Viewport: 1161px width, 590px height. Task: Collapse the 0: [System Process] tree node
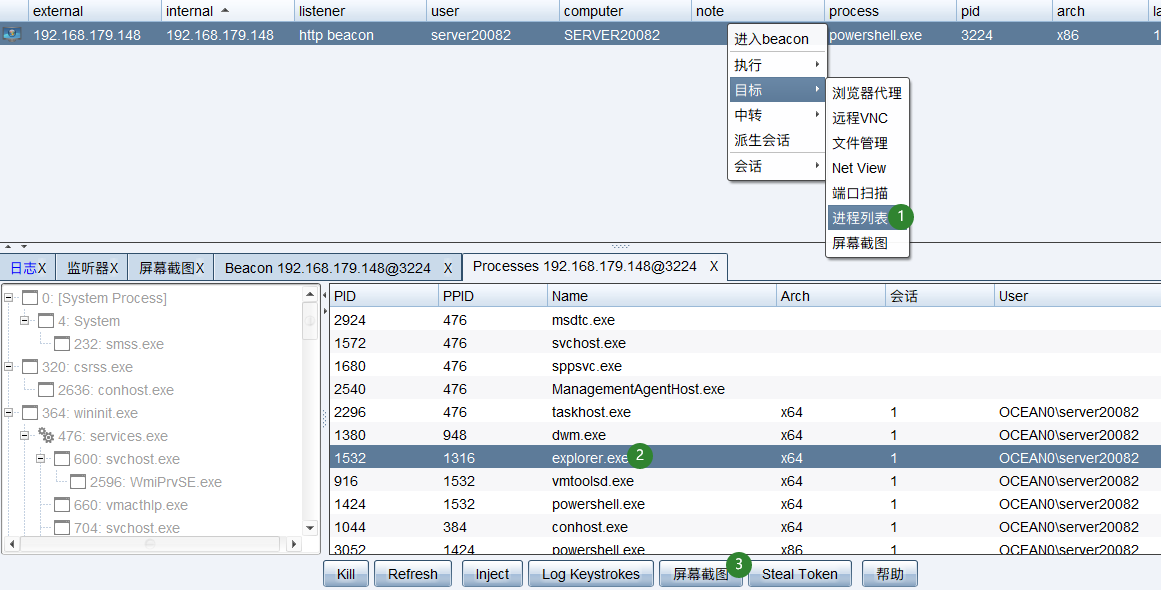pyautogui.click(x=9, y=298)
